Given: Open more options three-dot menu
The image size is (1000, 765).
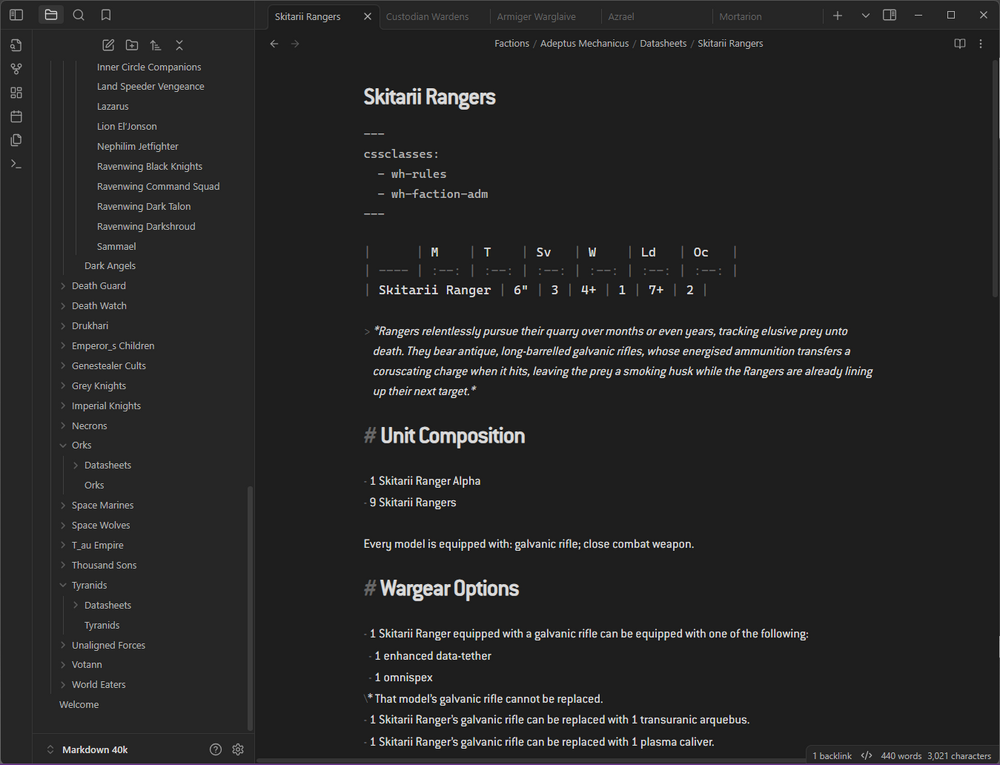Looking at the screenshot, I should point(981,43).
